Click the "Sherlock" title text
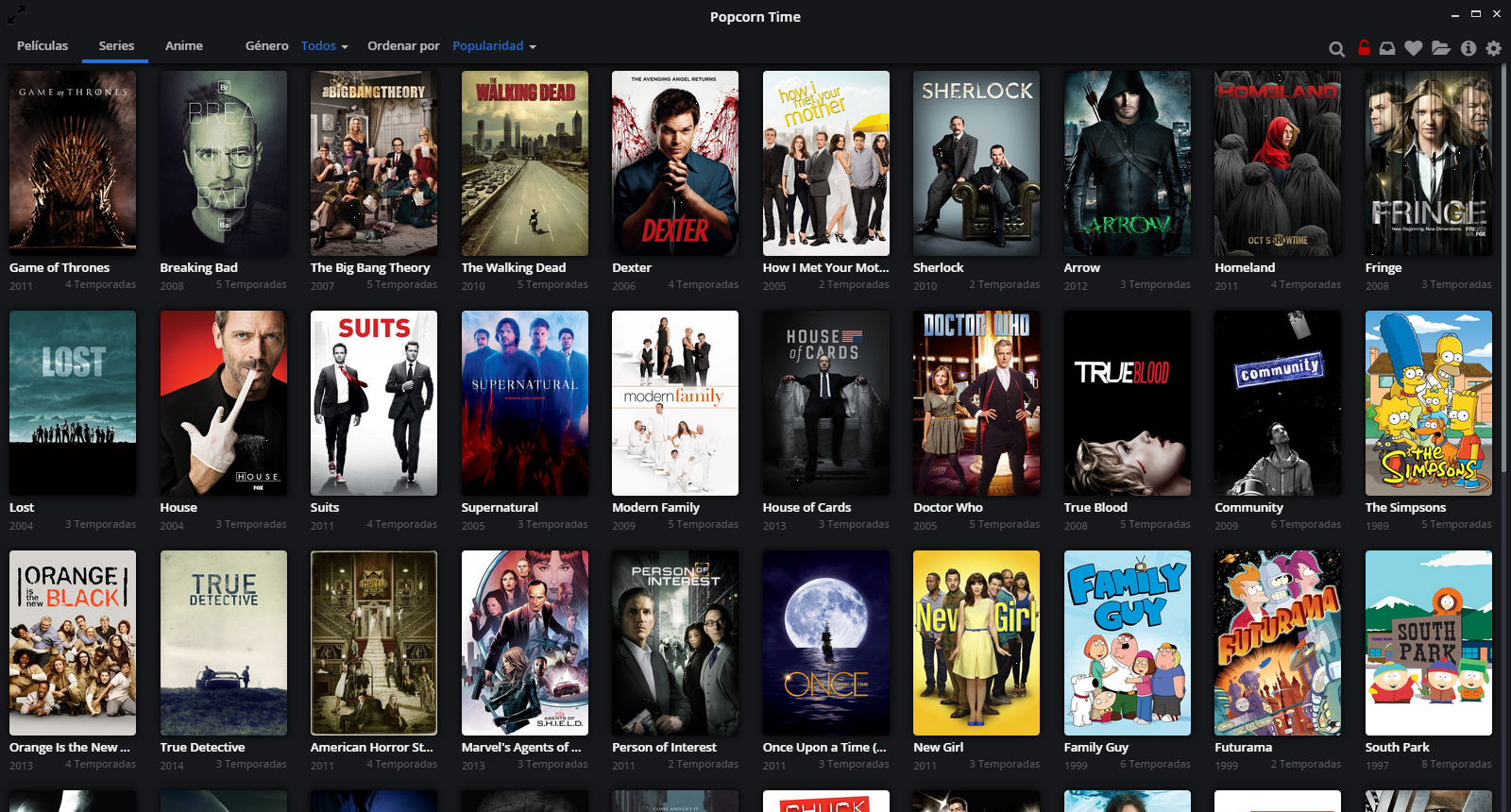The width and height of the screenshot is (1511, 812). pyautogui.click(x=939, y=268)
